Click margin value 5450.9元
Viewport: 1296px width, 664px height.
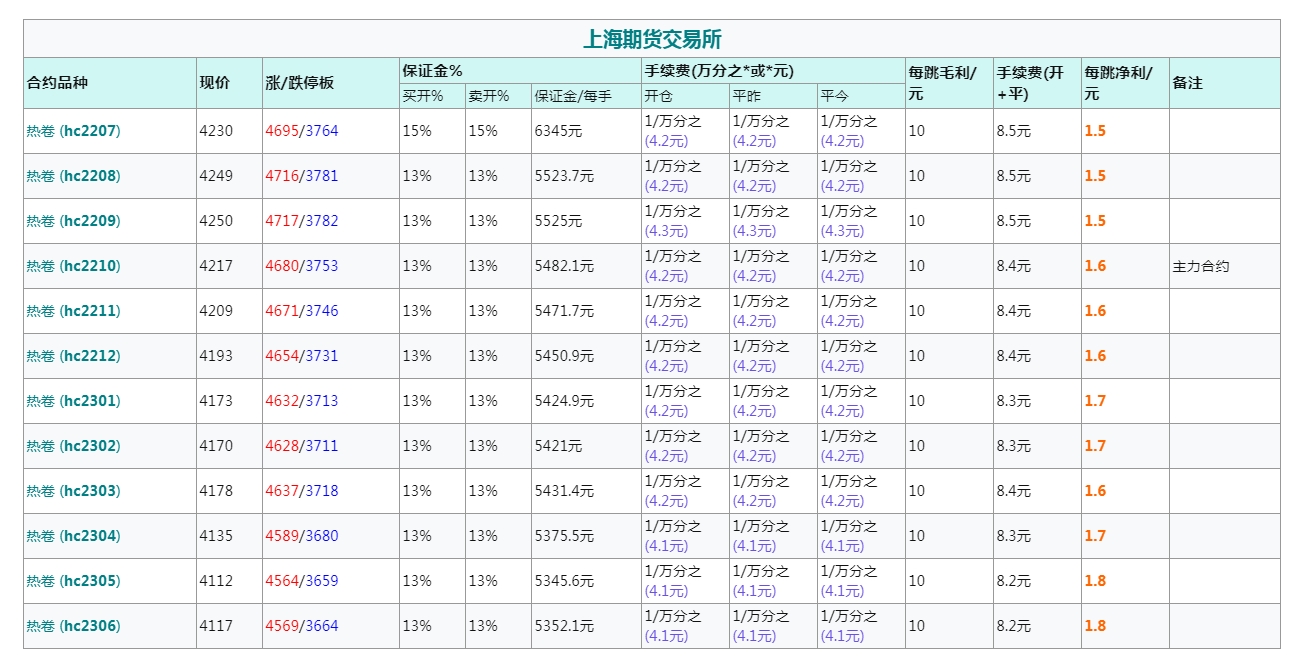point(564,356)
